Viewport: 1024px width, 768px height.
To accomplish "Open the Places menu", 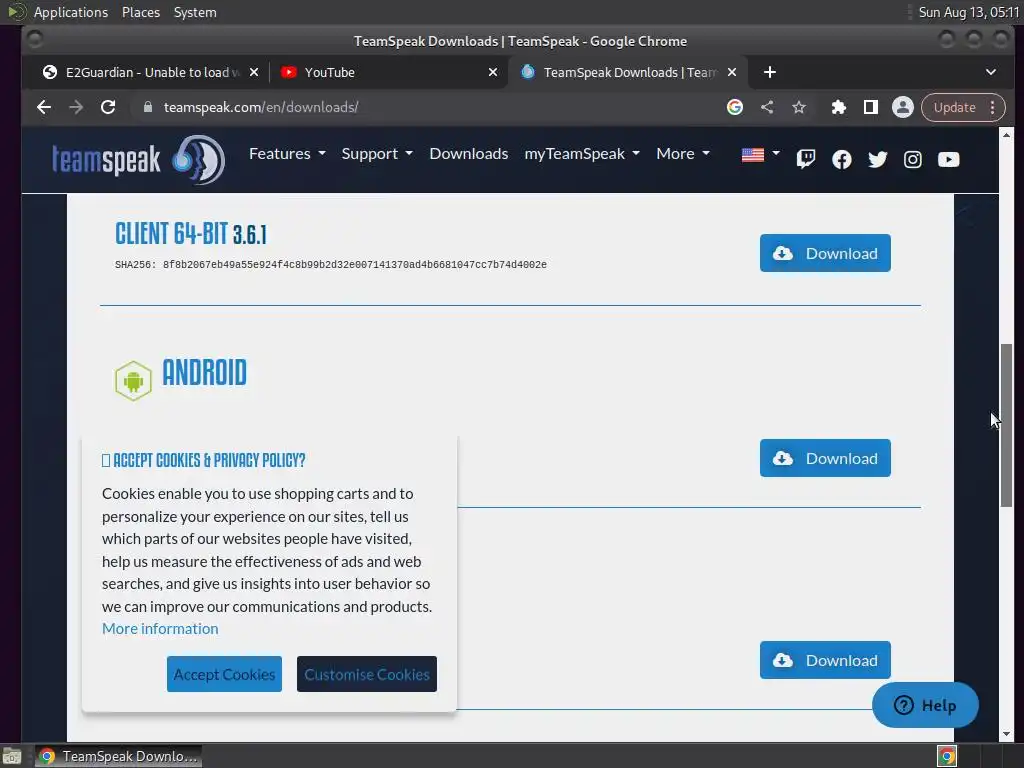I will [x=140, y=12].
